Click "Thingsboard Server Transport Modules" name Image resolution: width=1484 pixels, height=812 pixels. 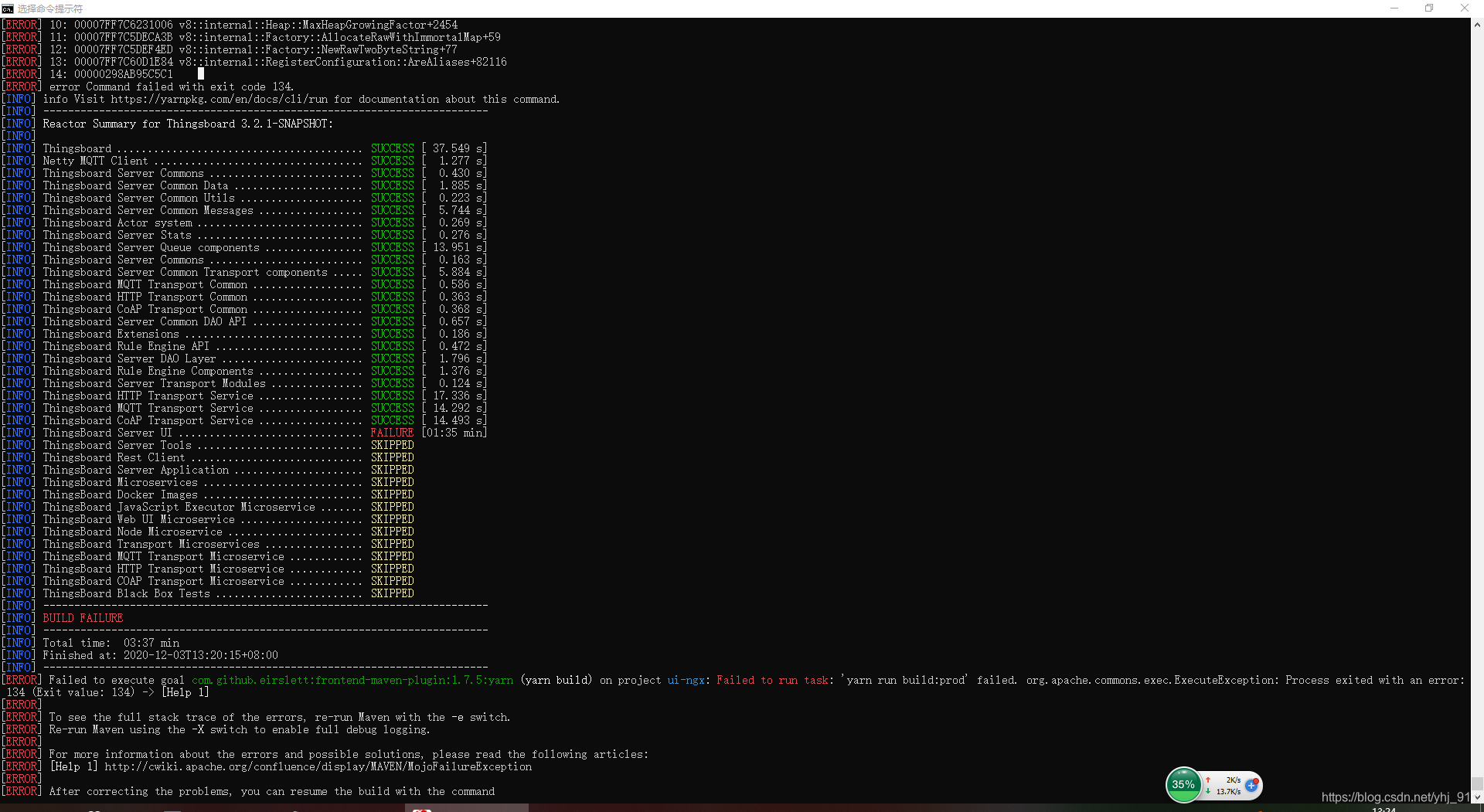coord(154,383)
